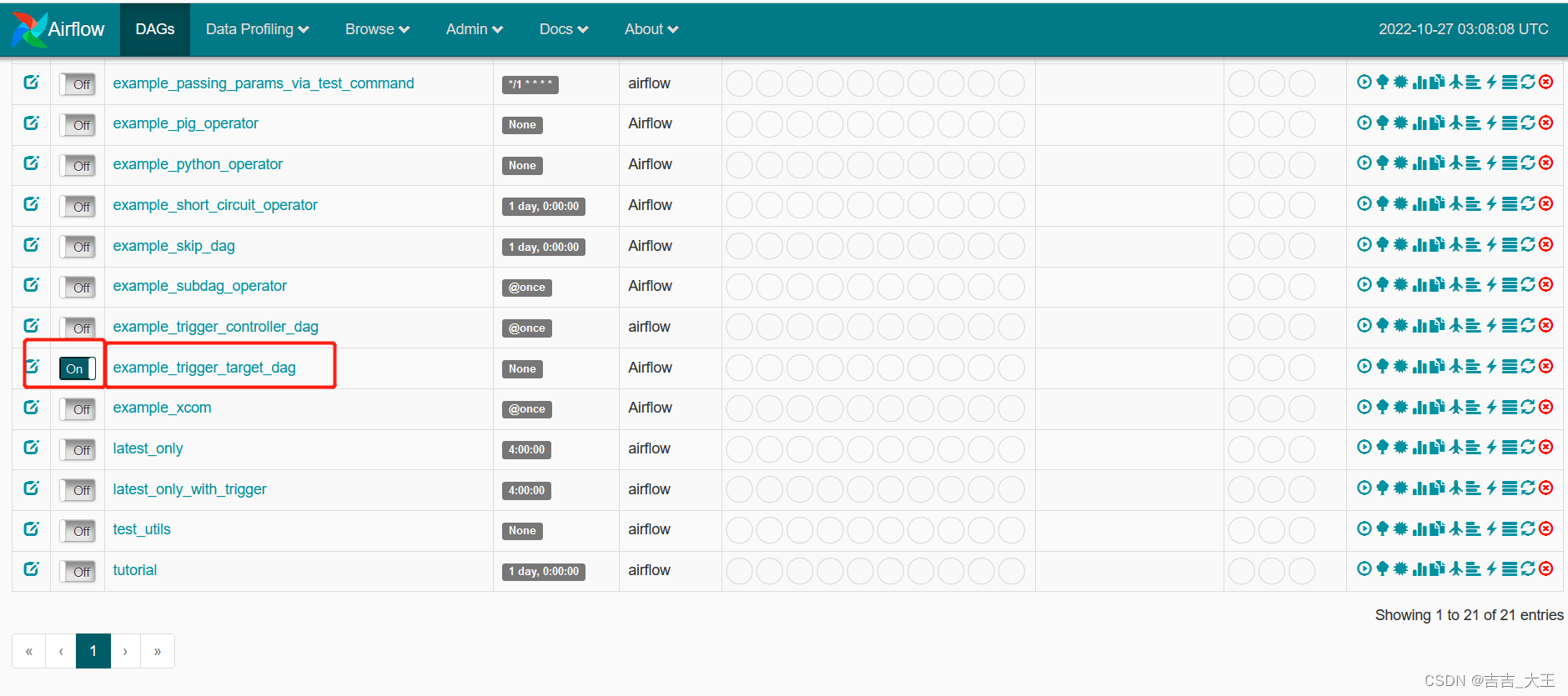Enable example_trigger_controller_dag toggle

pyautogui.click(x=78, y=328)
